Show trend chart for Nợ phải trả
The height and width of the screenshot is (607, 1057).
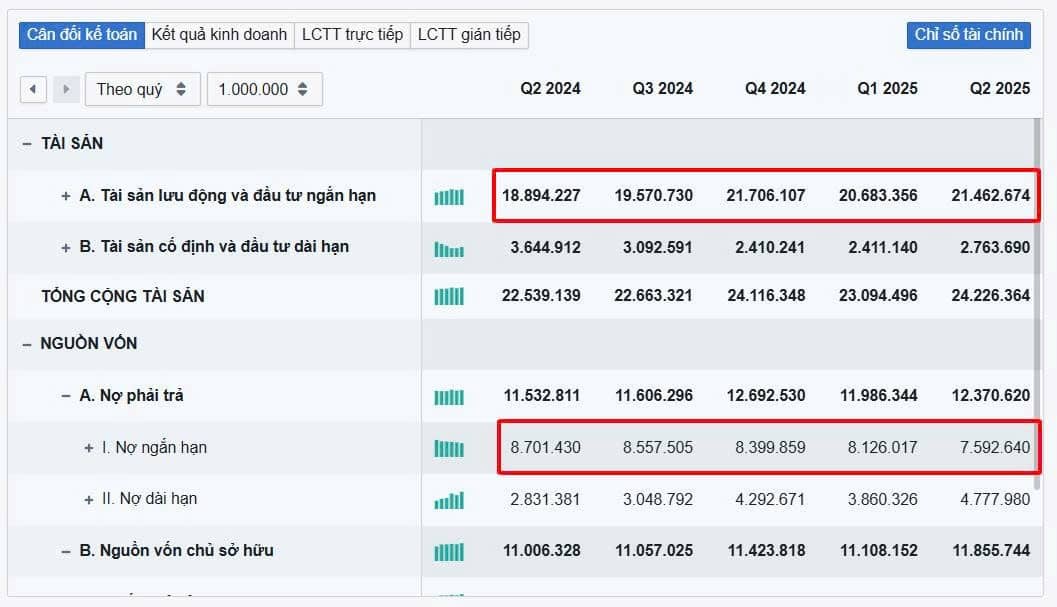[x=449, y=397]
